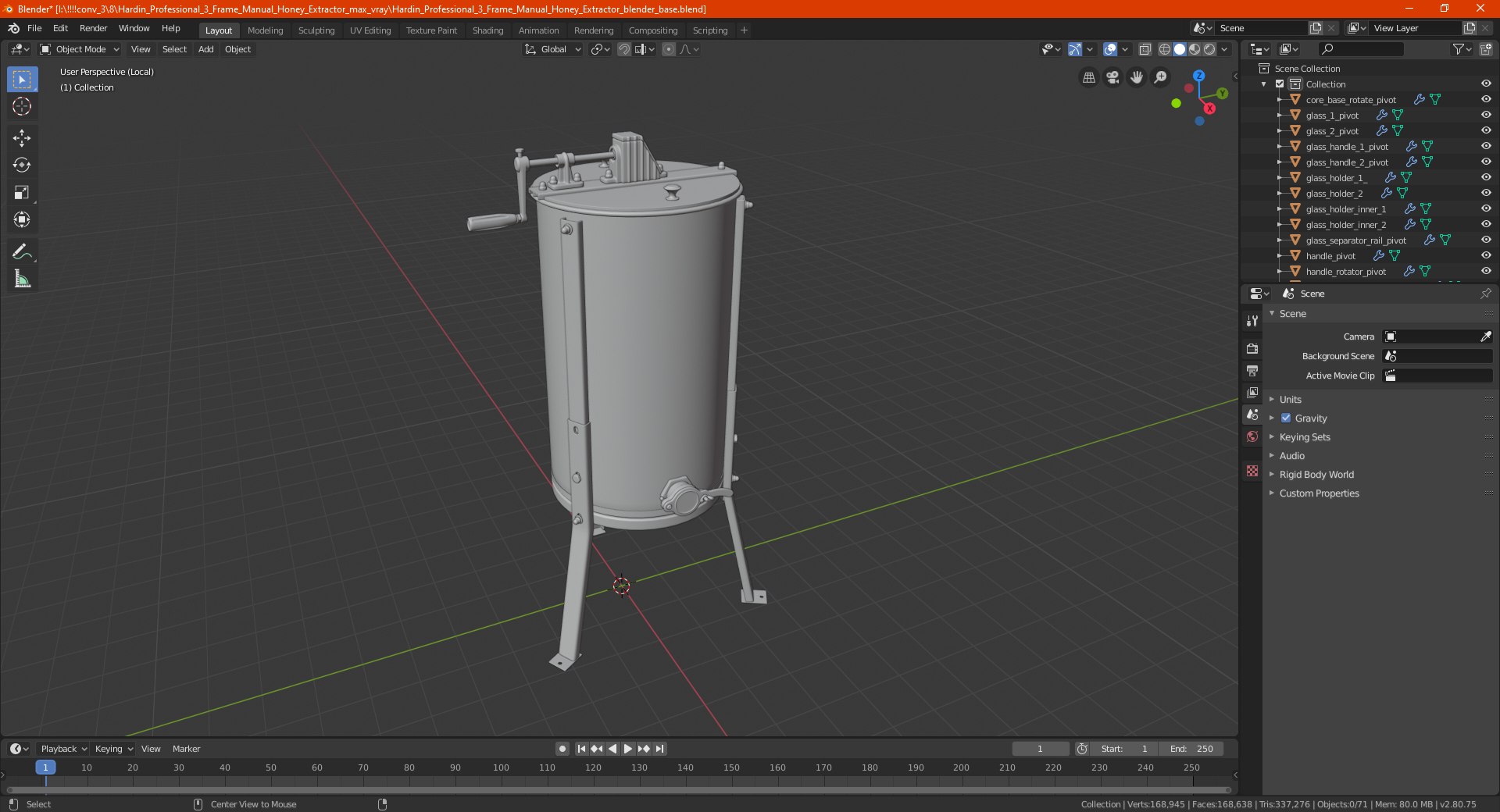Switch to material preview shading
Image resolution: width=1500 pixels, height=812 pixels.
(1195, 49)
